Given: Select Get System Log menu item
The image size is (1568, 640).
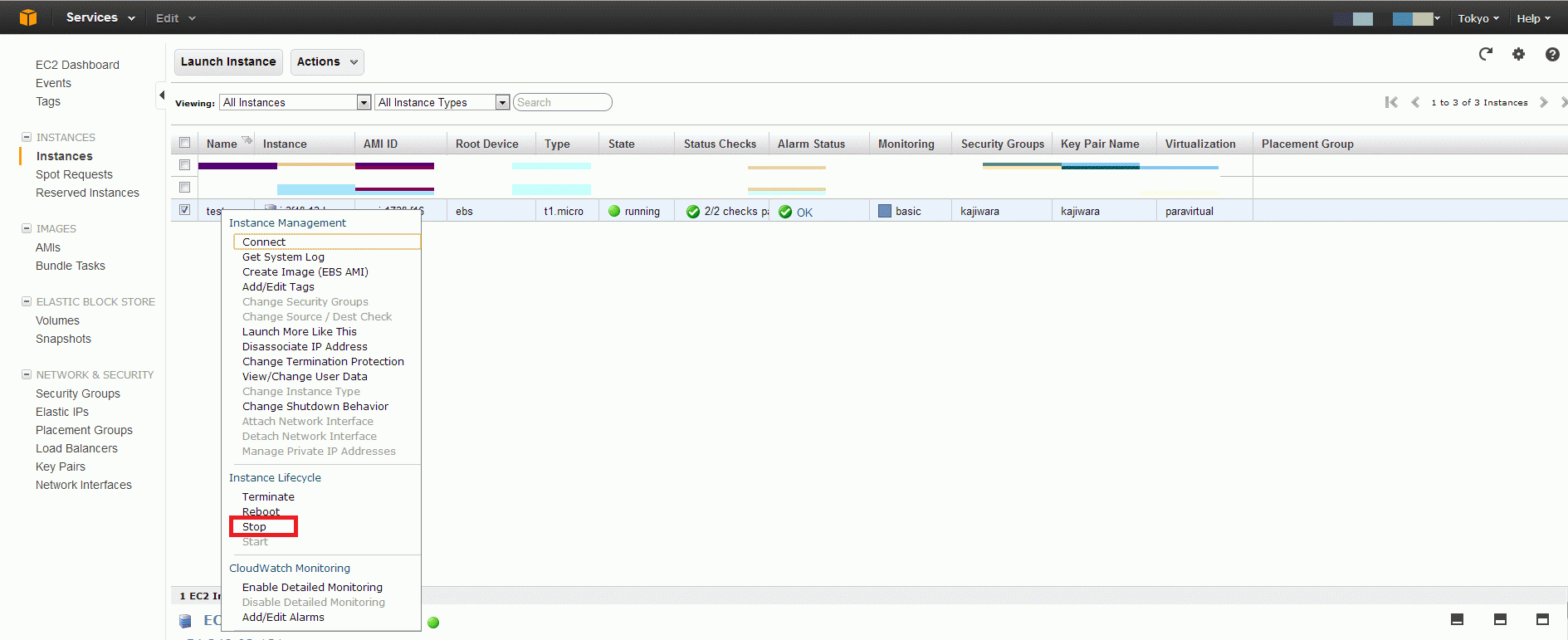Looking at the screenshot, I should click(283, 257).
